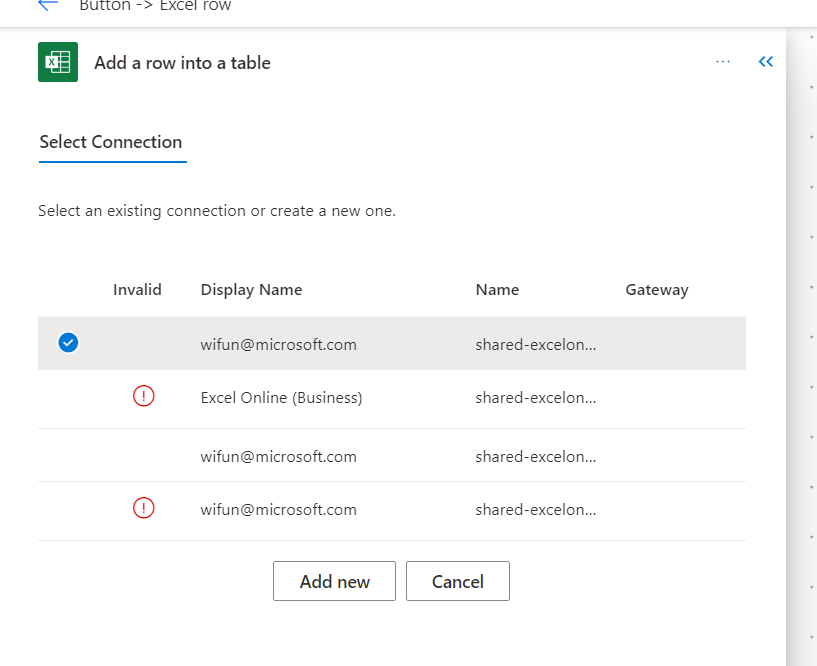Click the back arrow near Button -> Excel row
The height and width of the screenshot is (666, 817).
[48, 5]
